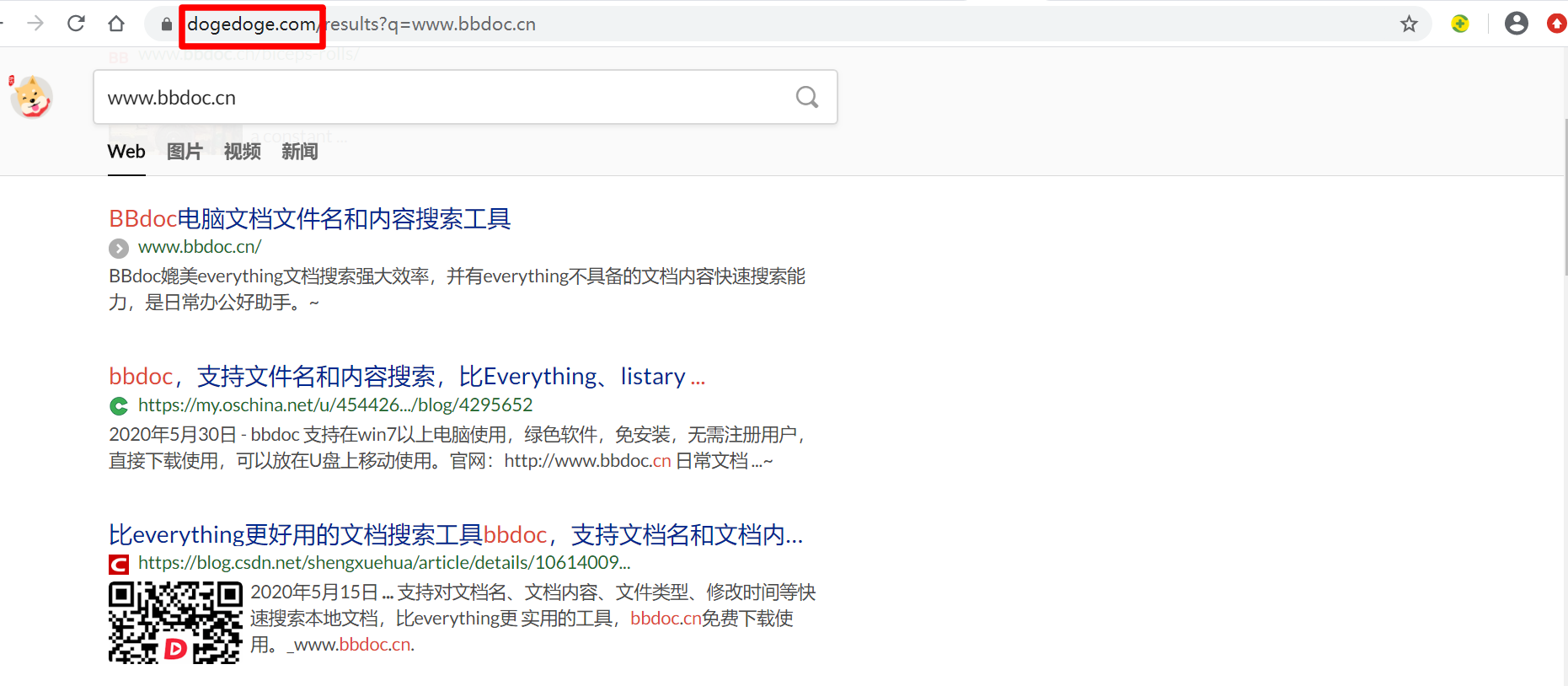Click http://www.bbdoc.cn text in oschina snippet
The height and width of the screenshot is (686, 1568).
(x=588, y=461)
